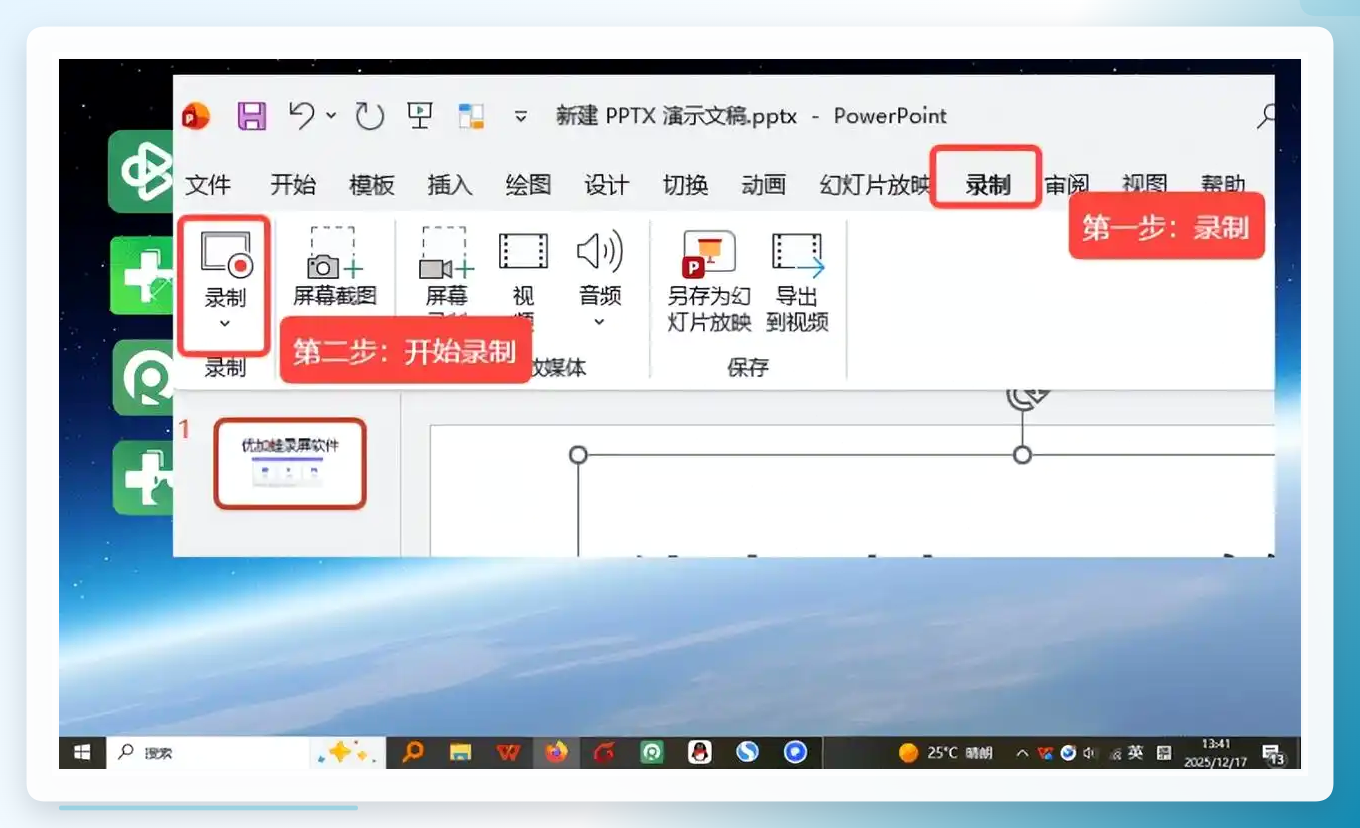Open the 25°C weather widget on the taskbar
This screenshot has height=828, width=1360.
(x=945, y=753)
